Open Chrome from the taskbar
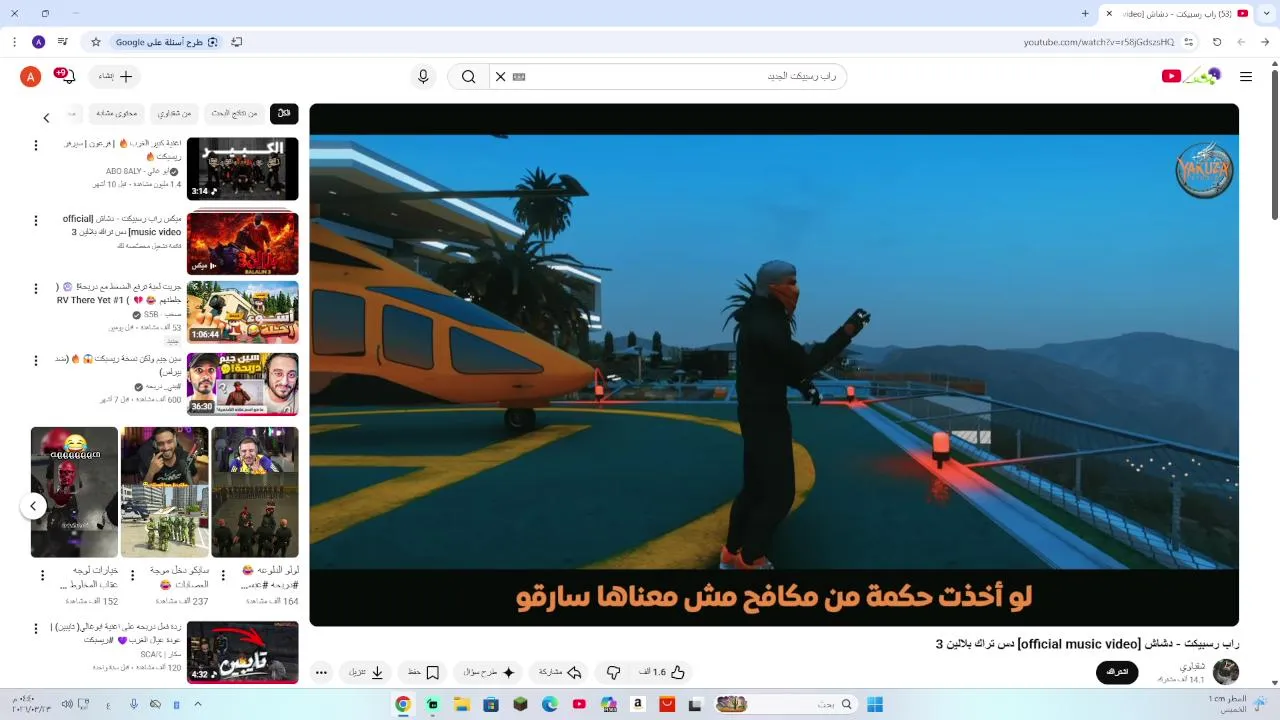1280x720 pixels. click(x=403, y=704)
